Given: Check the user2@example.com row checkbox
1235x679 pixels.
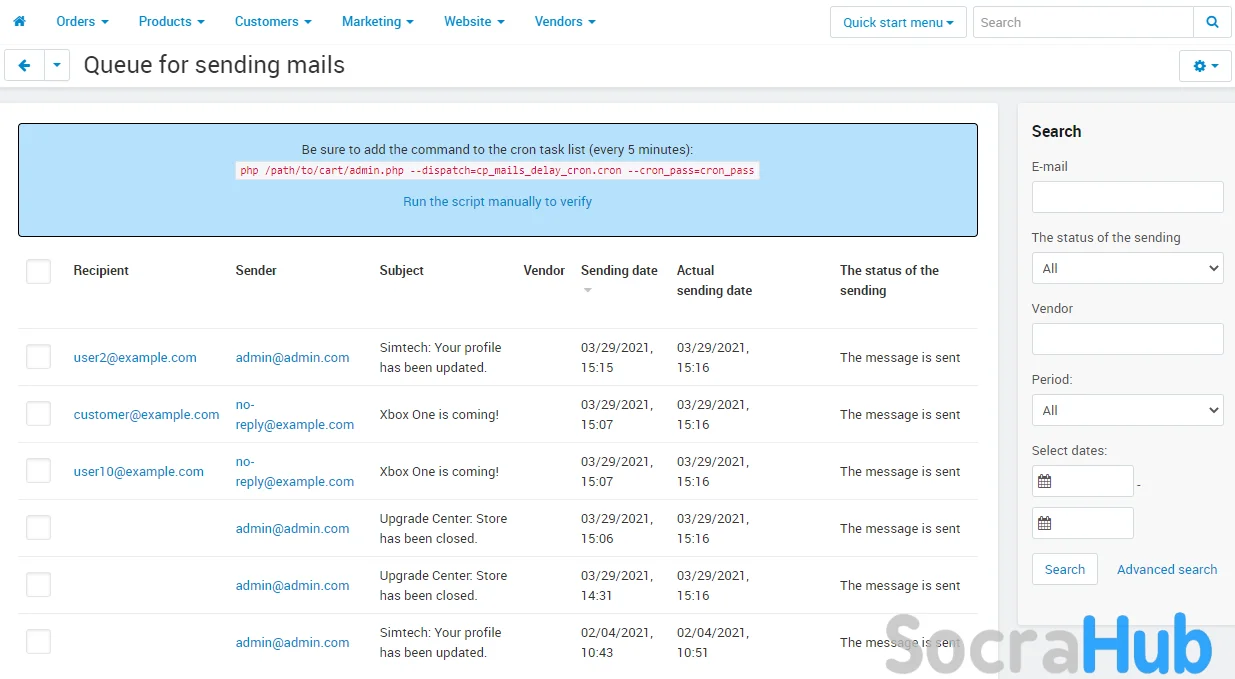Looking at the screenshot, I should (38, 357).
